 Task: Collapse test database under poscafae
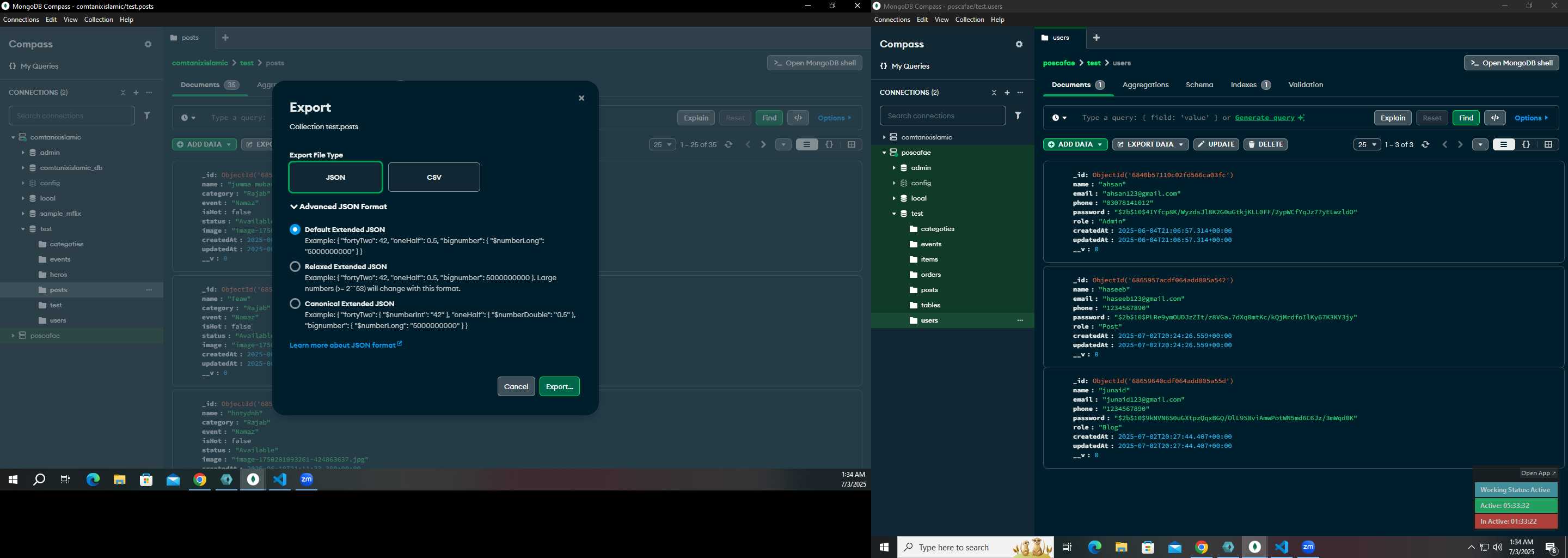(x=893, y=214)
